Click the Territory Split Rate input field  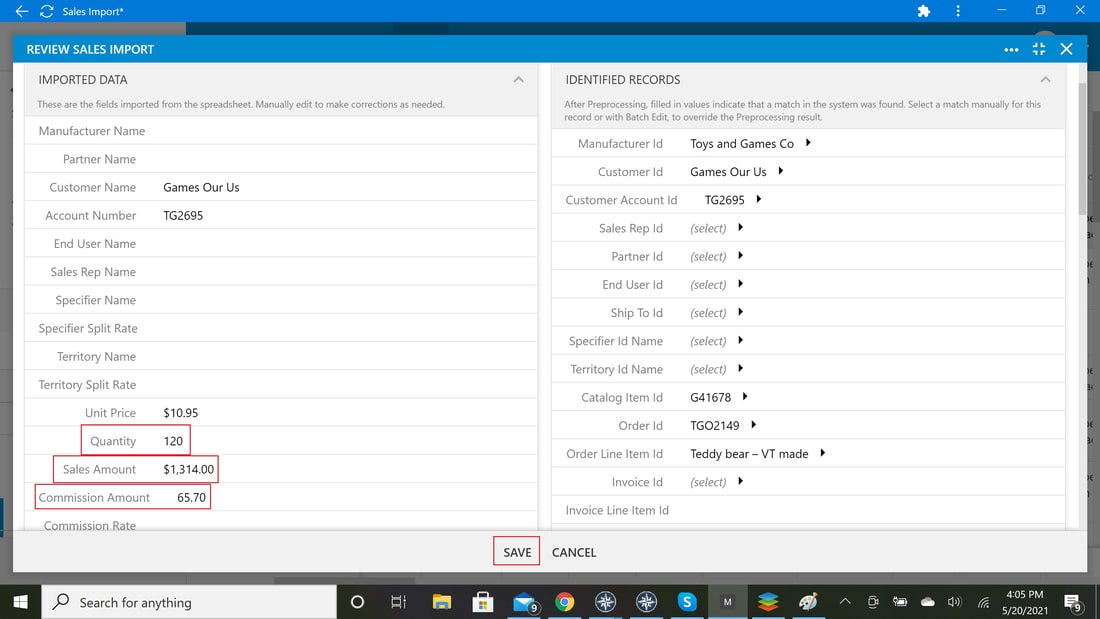[x=347, y=385]
